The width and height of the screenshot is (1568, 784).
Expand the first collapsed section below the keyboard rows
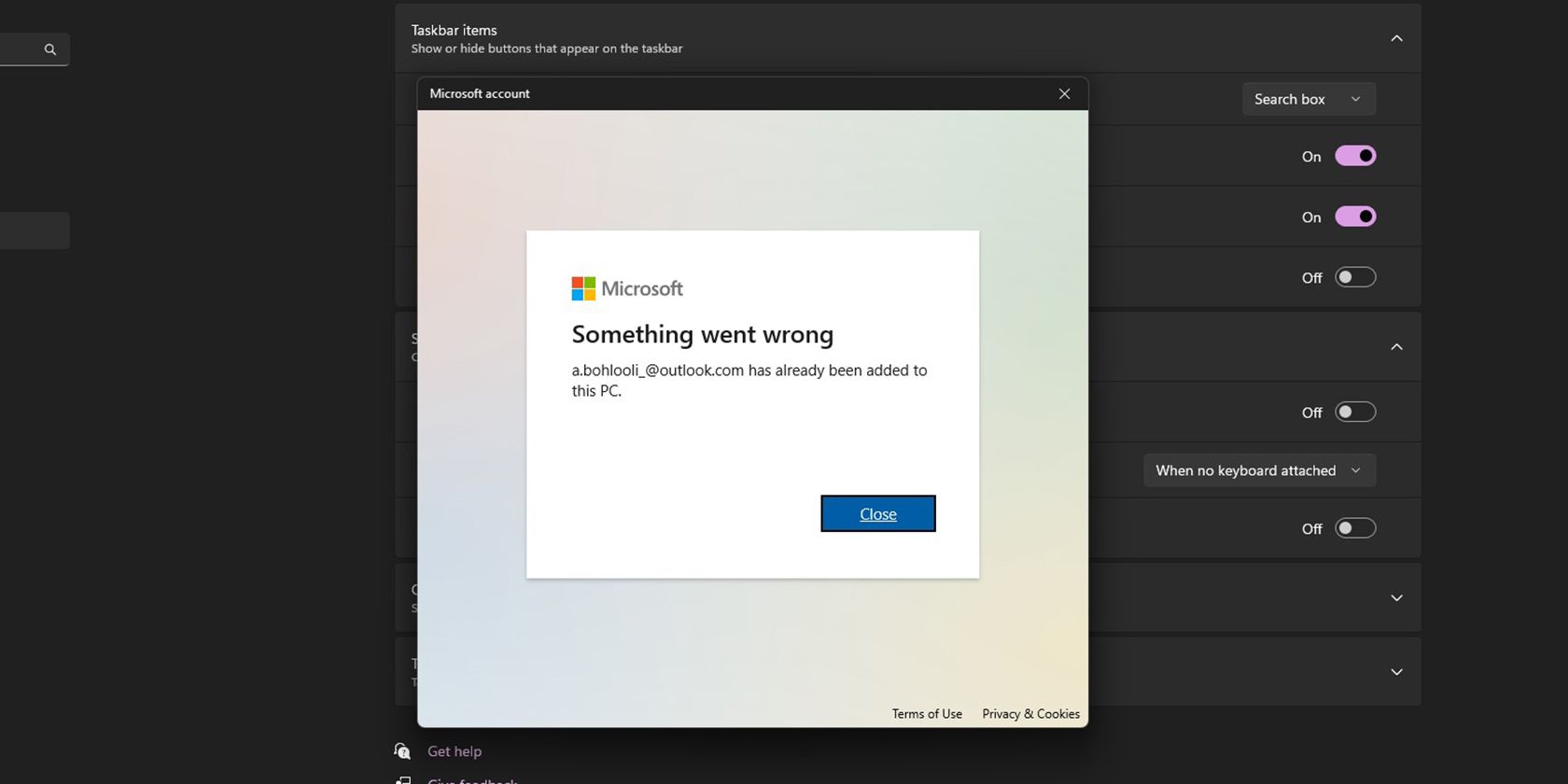[1396, 598]
